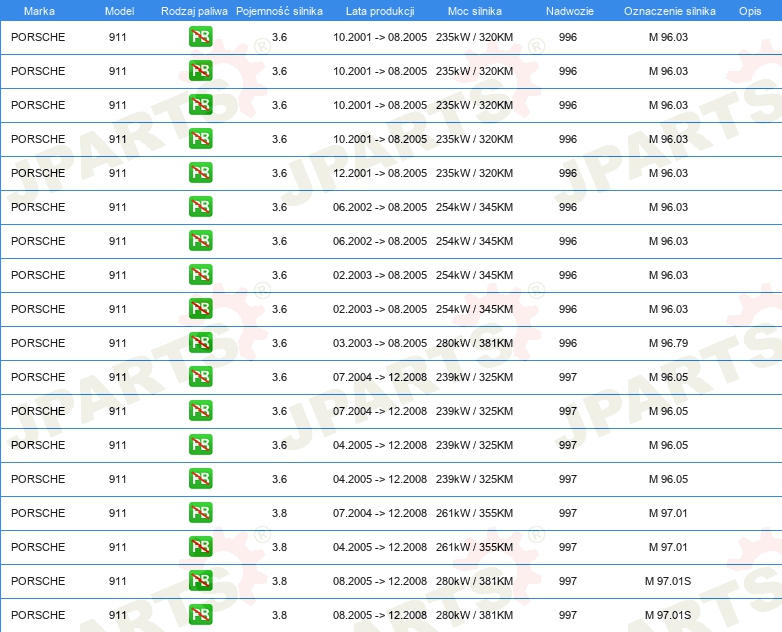Click '08.2005 -> 12.2008' in the bottommost row
Screen dimensions: 782x632
380,615
